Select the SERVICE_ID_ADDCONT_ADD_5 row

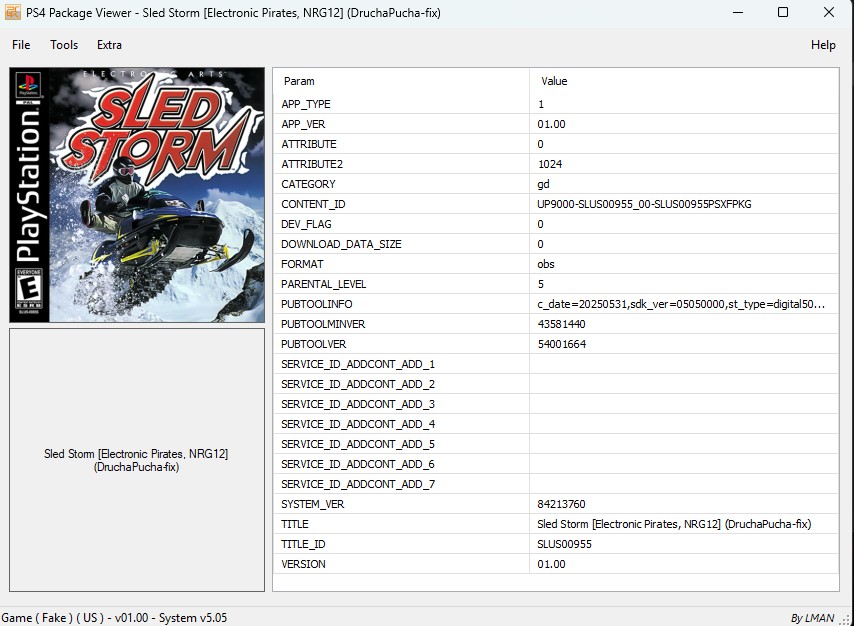pos(556,444)
